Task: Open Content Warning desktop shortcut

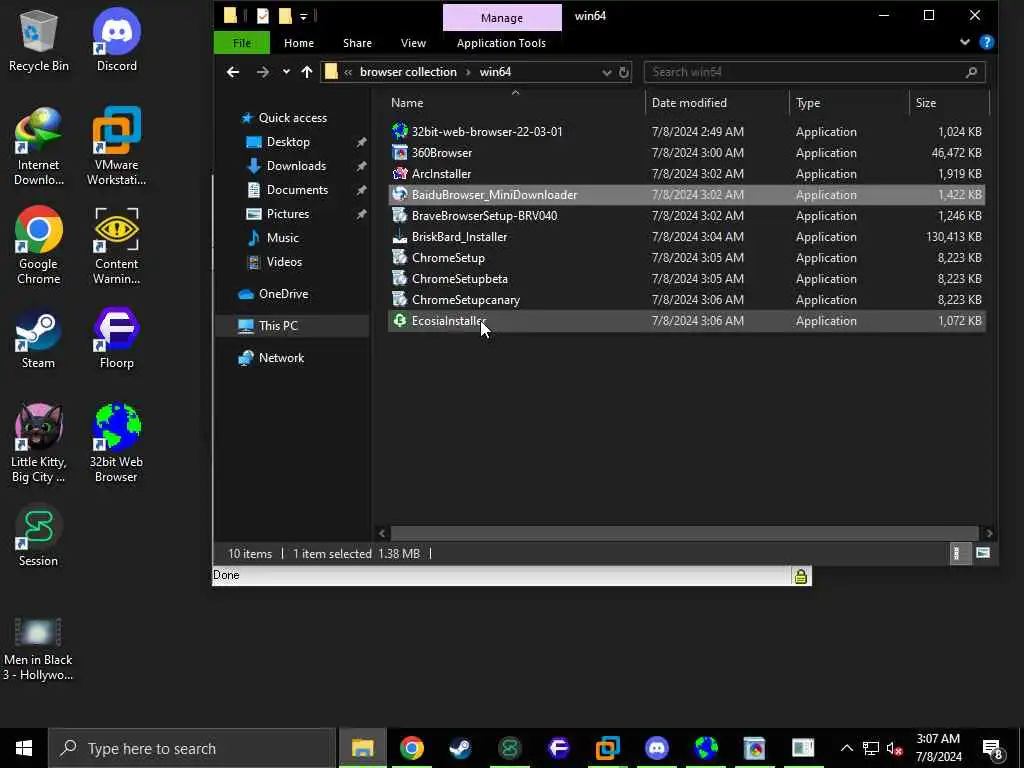Action: tap(116, 246)
